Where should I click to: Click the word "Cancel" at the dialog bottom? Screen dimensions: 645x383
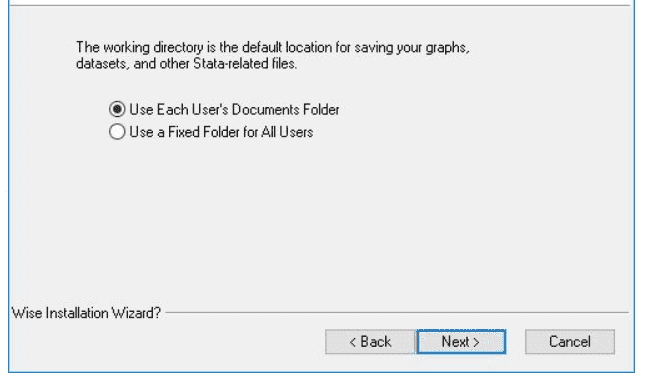pos(570,341)
